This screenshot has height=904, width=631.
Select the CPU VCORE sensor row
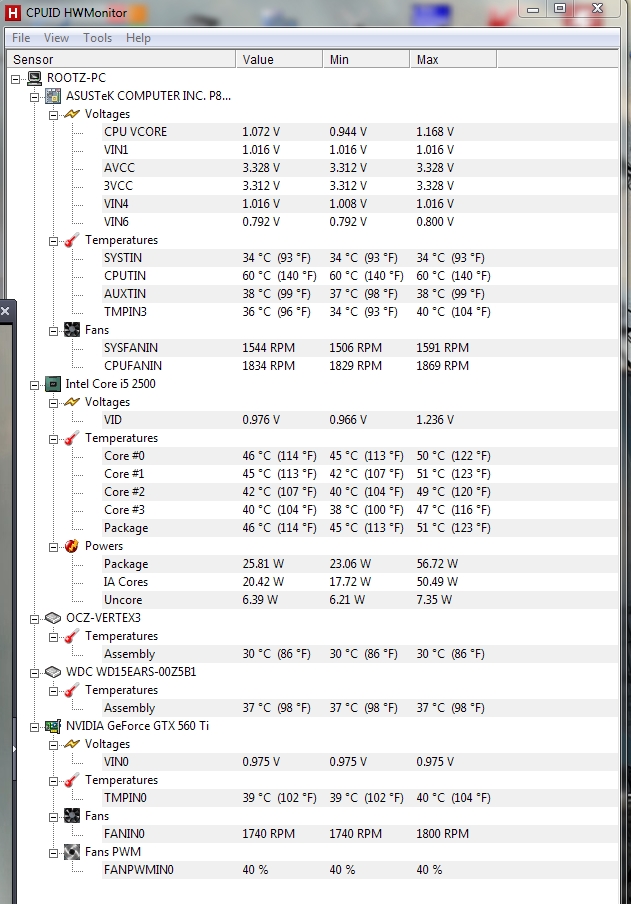click(x=135, y=132)
